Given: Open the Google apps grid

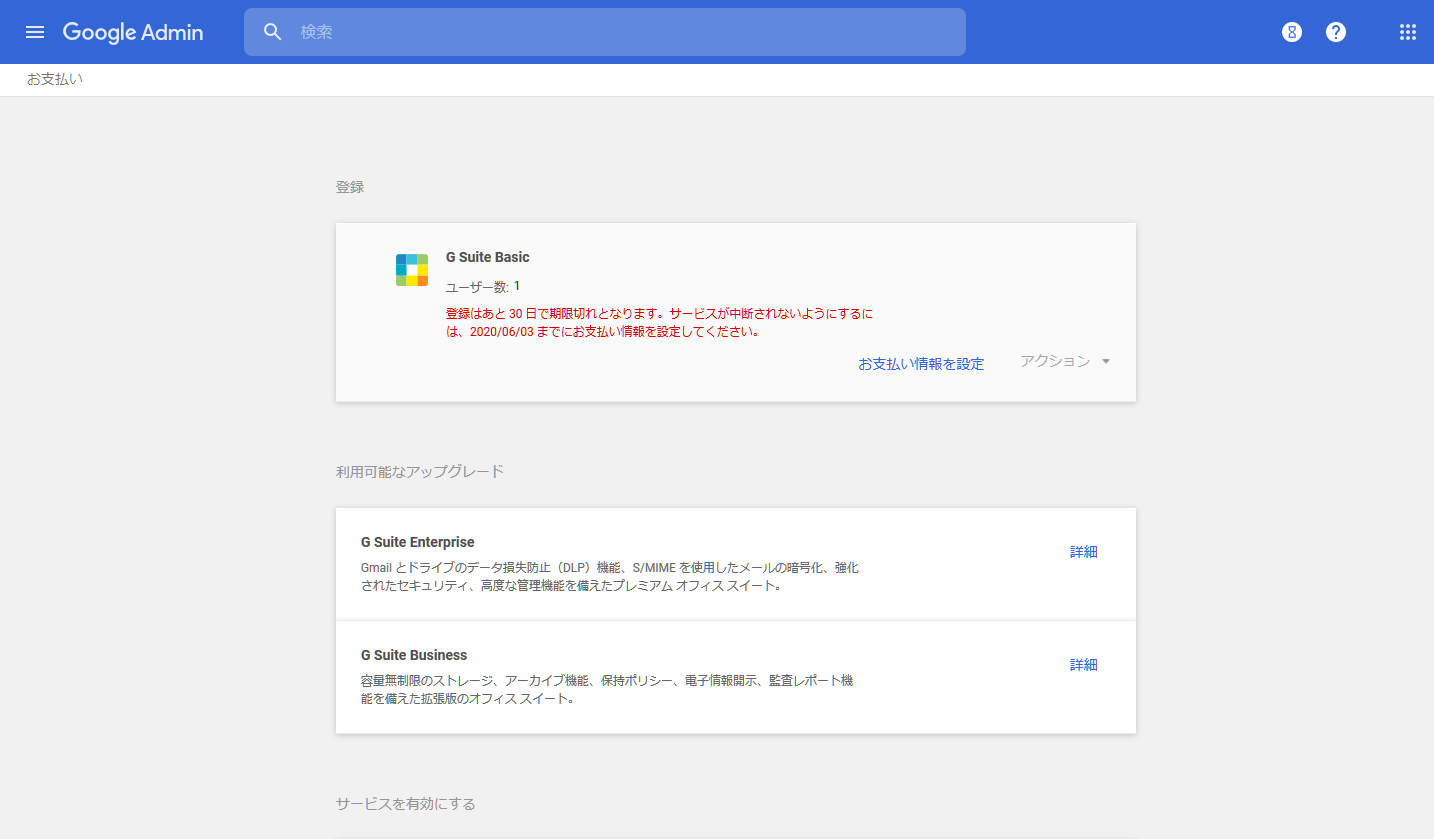Looking at the screenshot, I should coord(1408,32).
